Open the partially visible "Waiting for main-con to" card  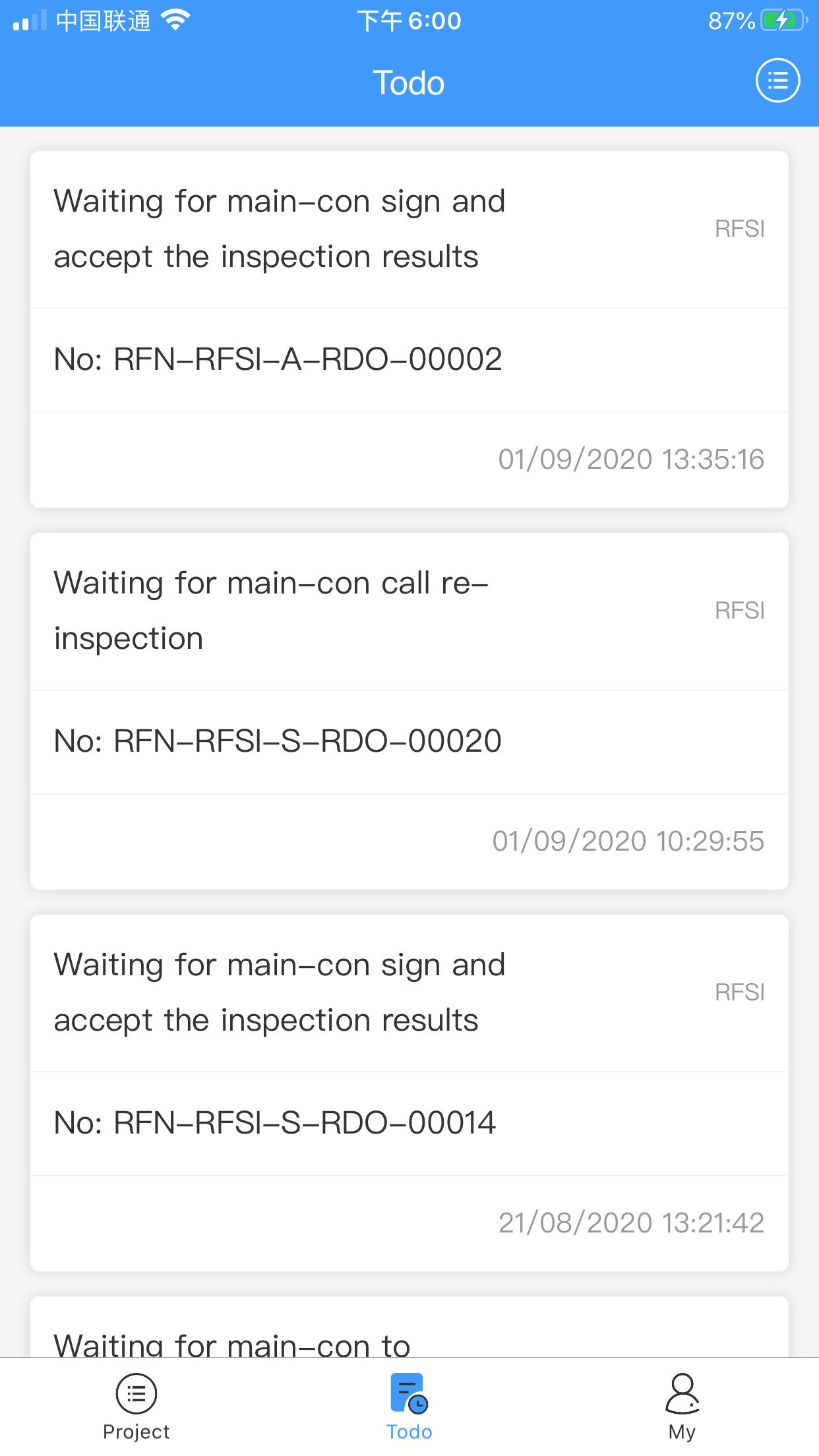(409, 1327)
